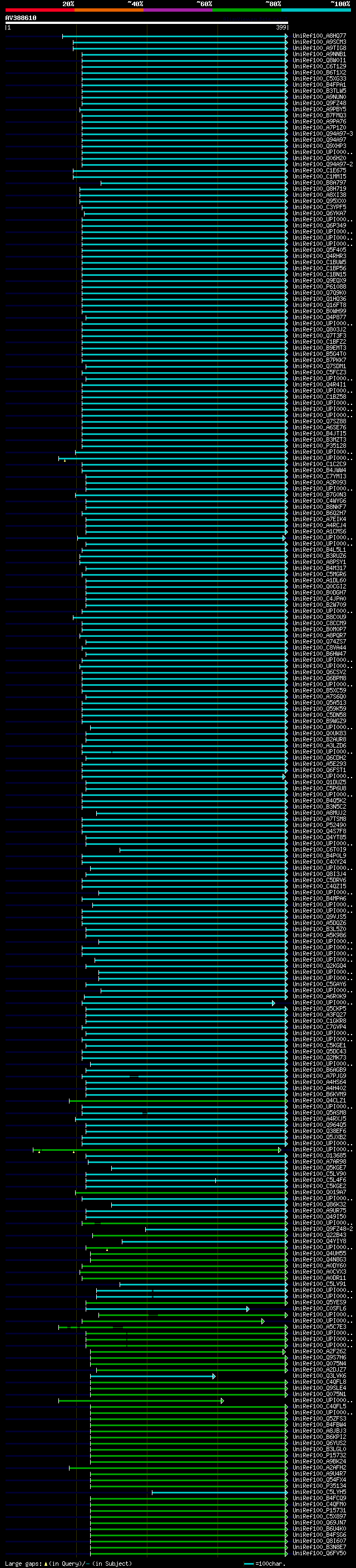Click hit UniRef100_Q8W0I1

(319, 60)
